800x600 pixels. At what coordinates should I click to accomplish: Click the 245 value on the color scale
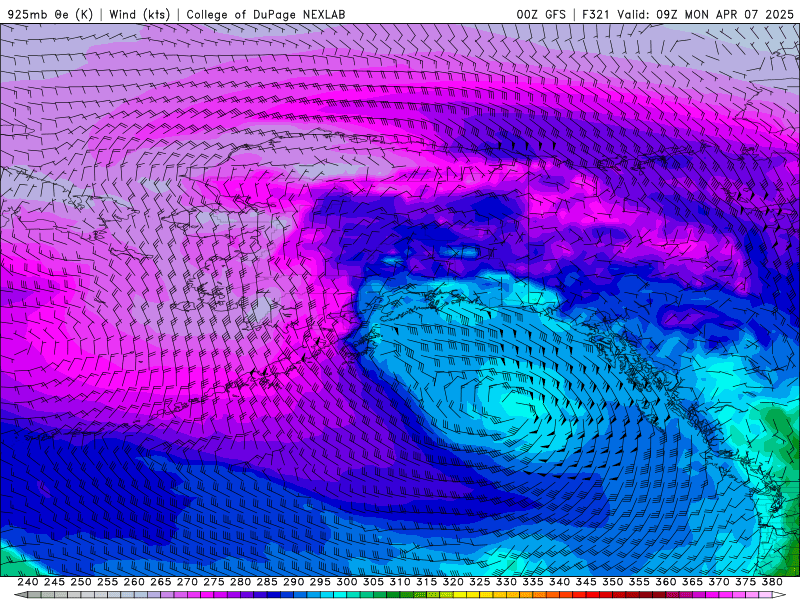coord(54,582)
